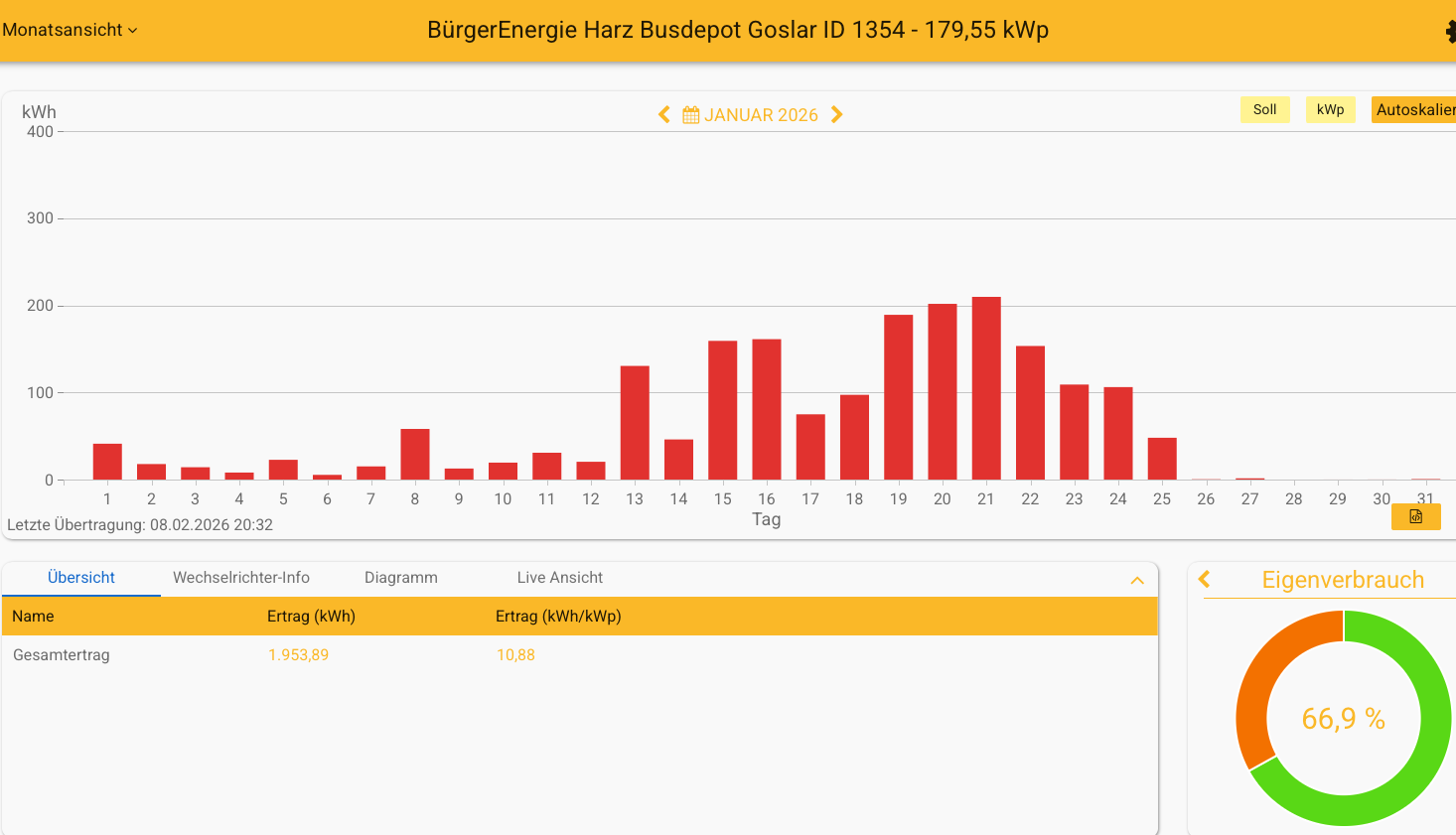Screen dimensions: 1456x835
Task: Click the Gesamtertrag value 1.953,89
Action: coord(298,655)
